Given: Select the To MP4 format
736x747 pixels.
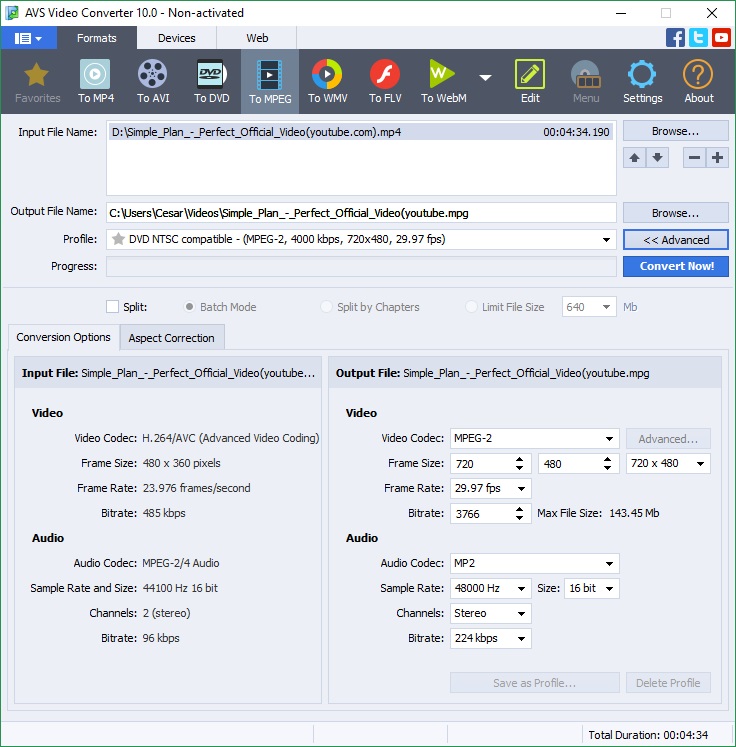Looking at the screenshot, I should [x=96, y=82].
